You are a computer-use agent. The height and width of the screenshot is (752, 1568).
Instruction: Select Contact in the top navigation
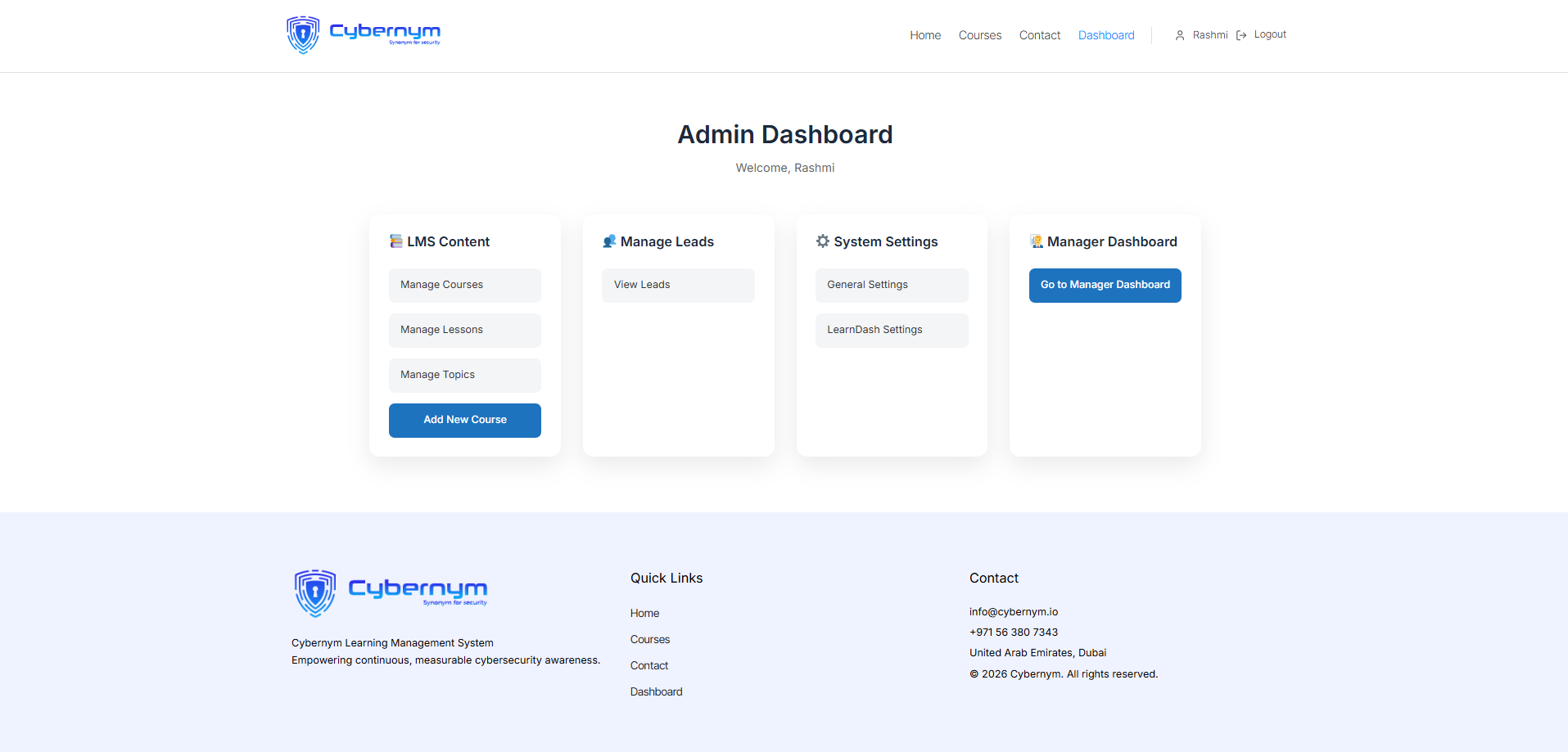(x=1040, y=35)
